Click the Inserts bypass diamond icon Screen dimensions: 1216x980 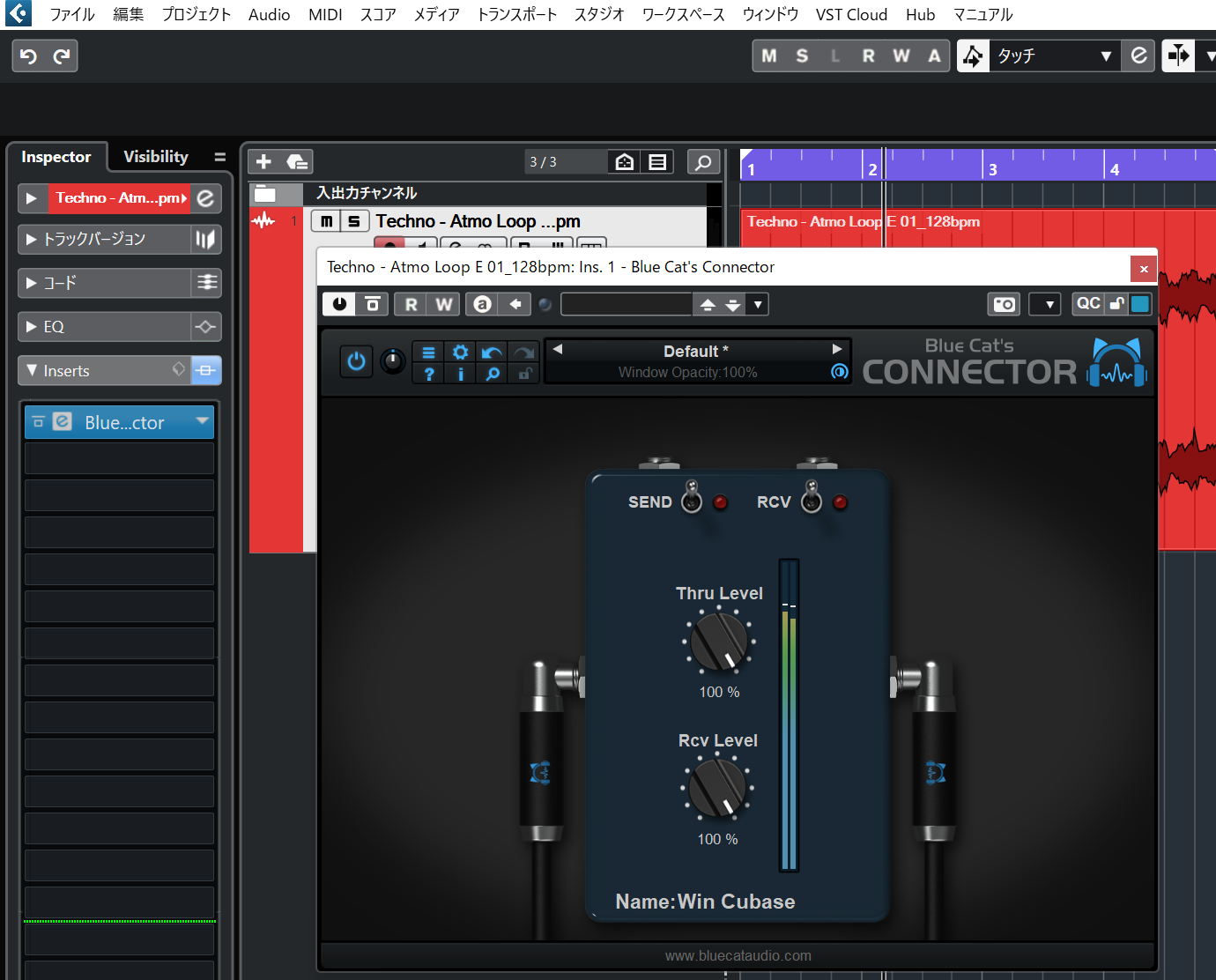(x=179, y=369)
